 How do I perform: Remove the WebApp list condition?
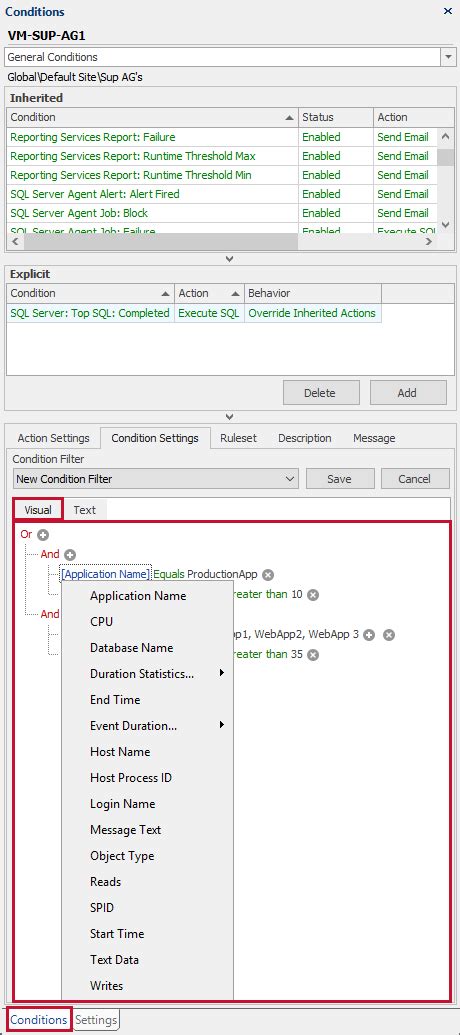[x=389, y=634]
